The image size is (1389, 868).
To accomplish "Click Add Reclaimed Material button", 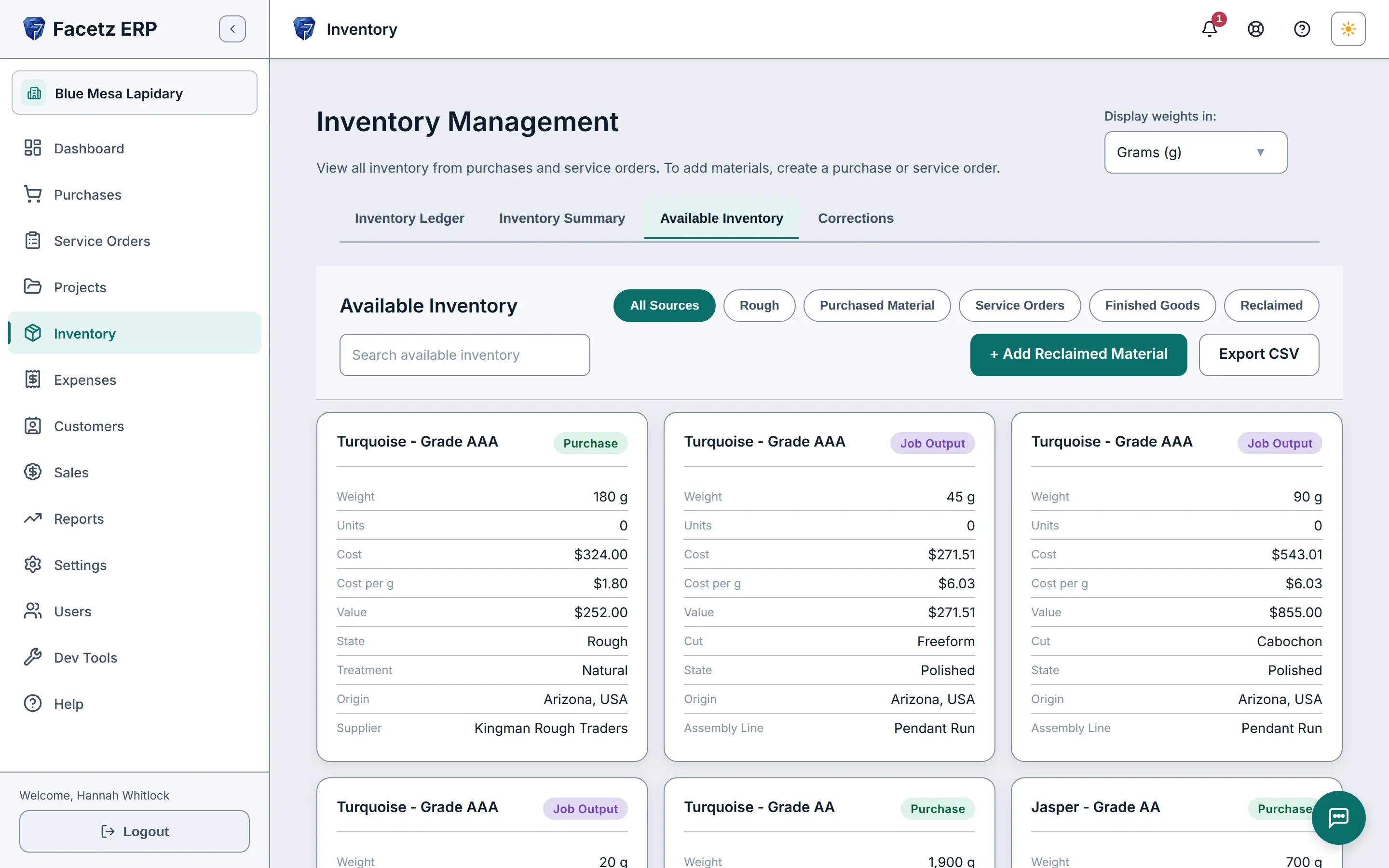I will 1078,354.
